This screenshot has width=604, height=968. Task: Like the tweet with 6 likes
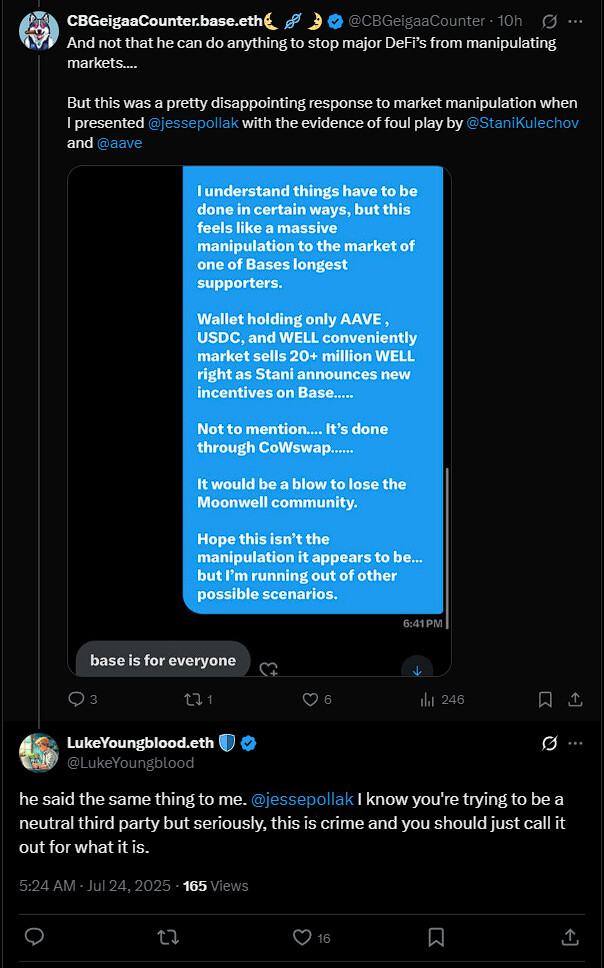tap(310, 699)
